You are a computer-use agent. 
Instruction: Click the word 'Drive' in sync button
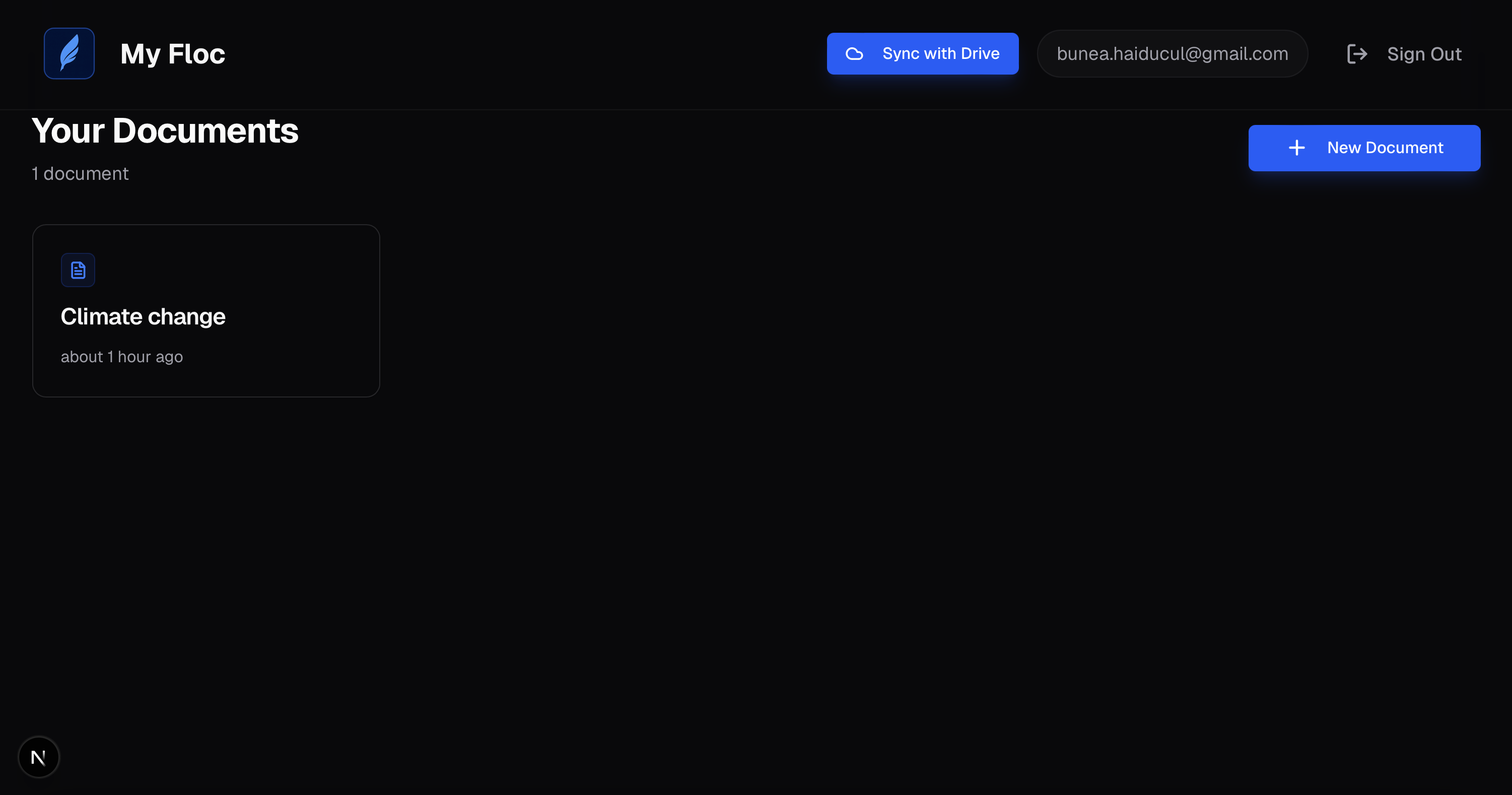click(980, 54)
